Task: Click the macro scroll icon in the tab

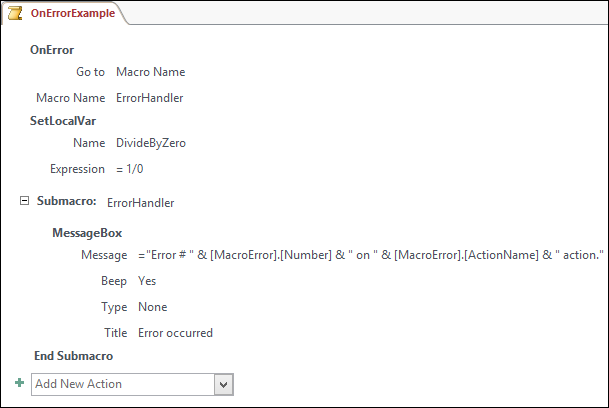Action: [x=17, y=14]
